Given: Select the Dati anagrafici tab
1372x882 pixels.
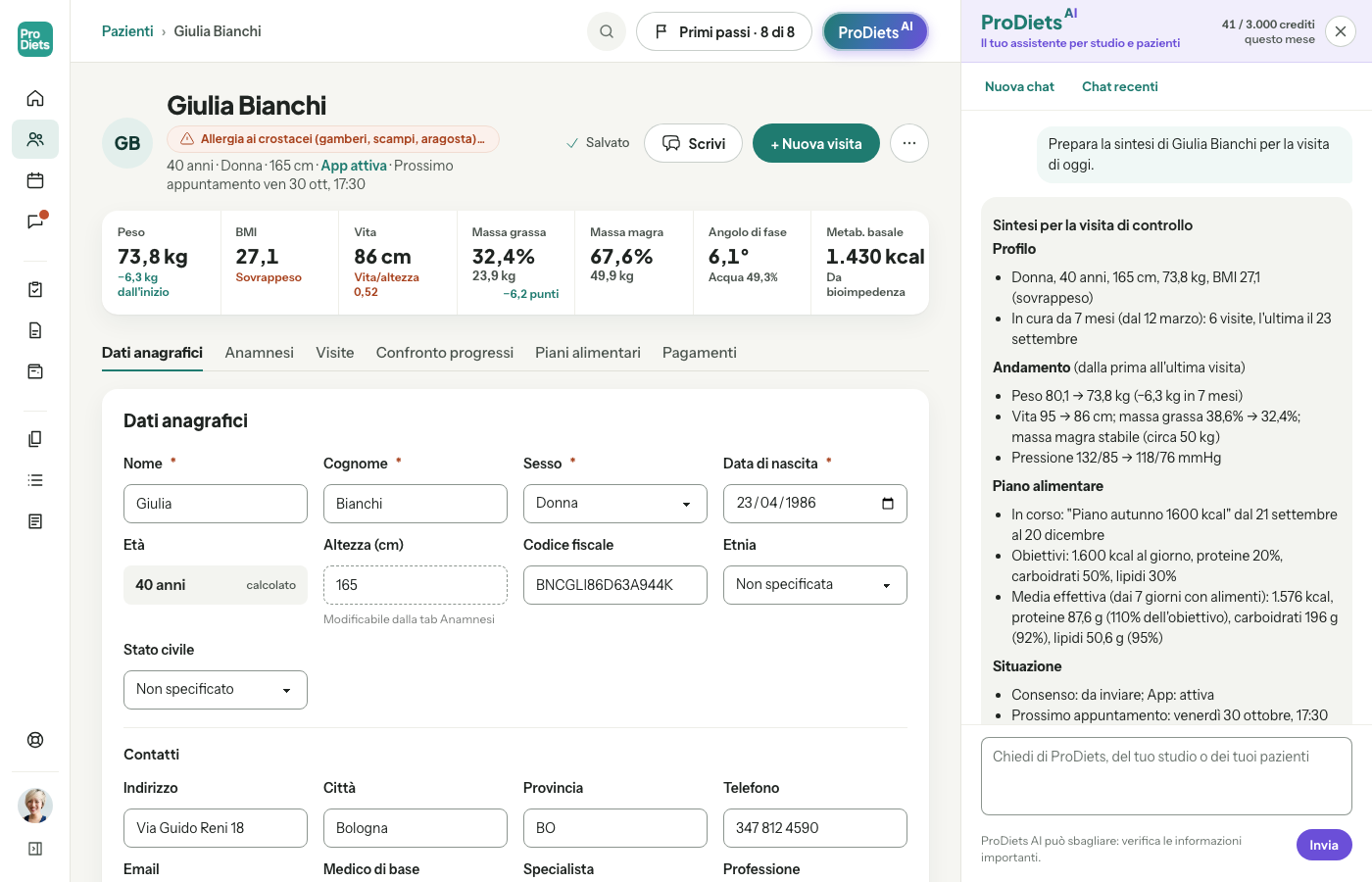Looking at the screenshot, I should click(152, 353).
